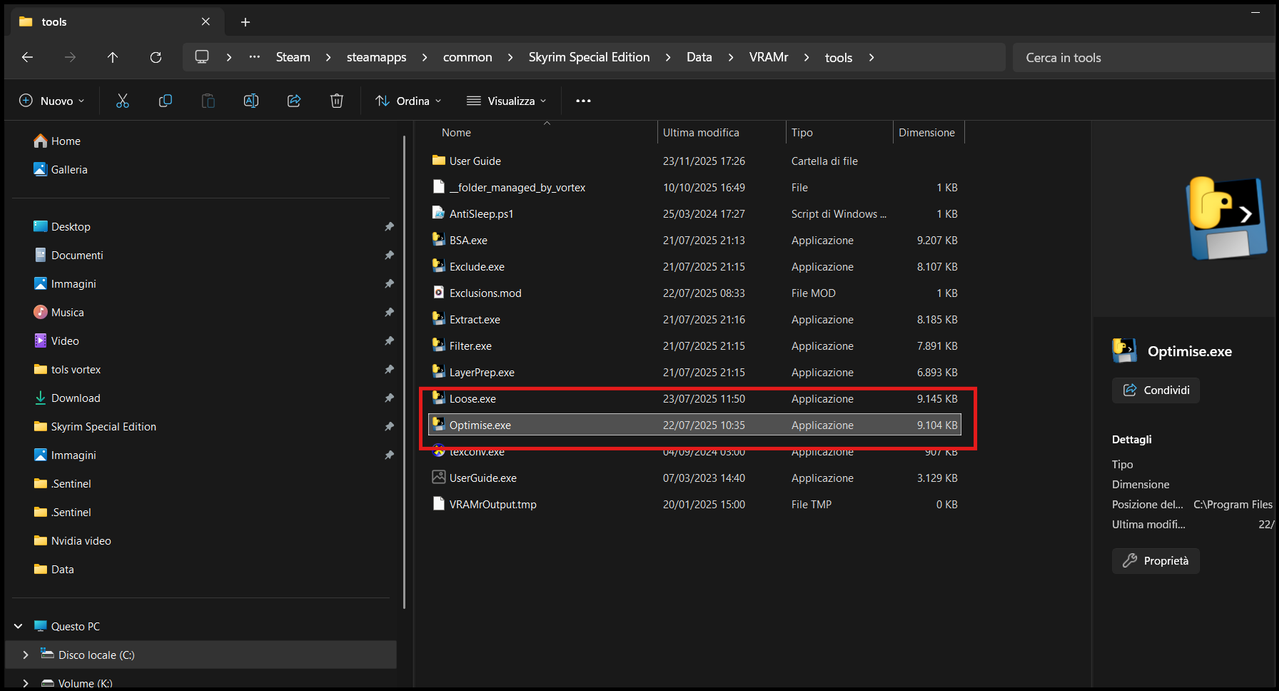
Task: Click Skyrim Special Edition breadcrumb
Action: click(589, 57)
